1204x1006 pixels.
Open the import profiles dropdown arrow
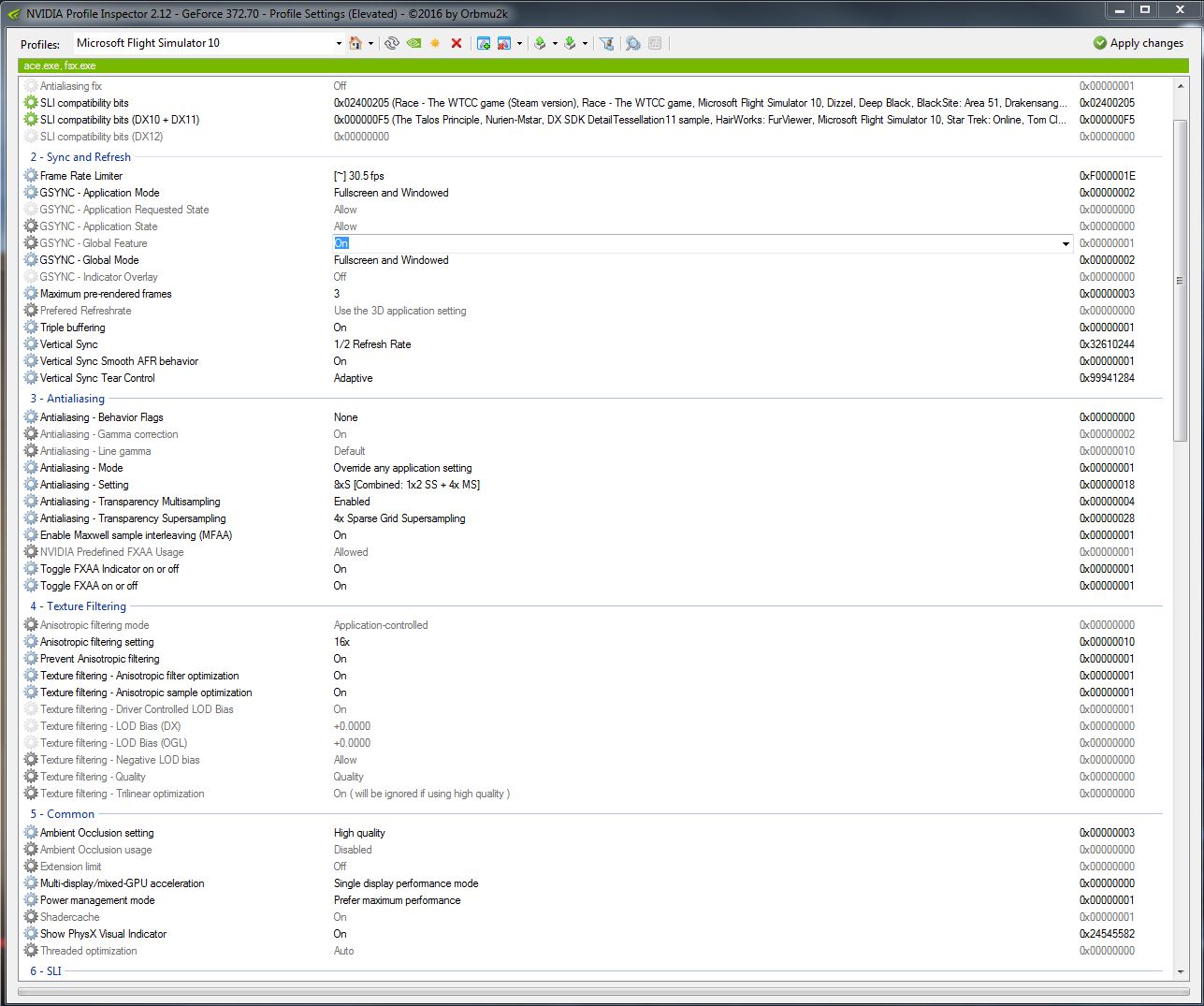(585, 43)
